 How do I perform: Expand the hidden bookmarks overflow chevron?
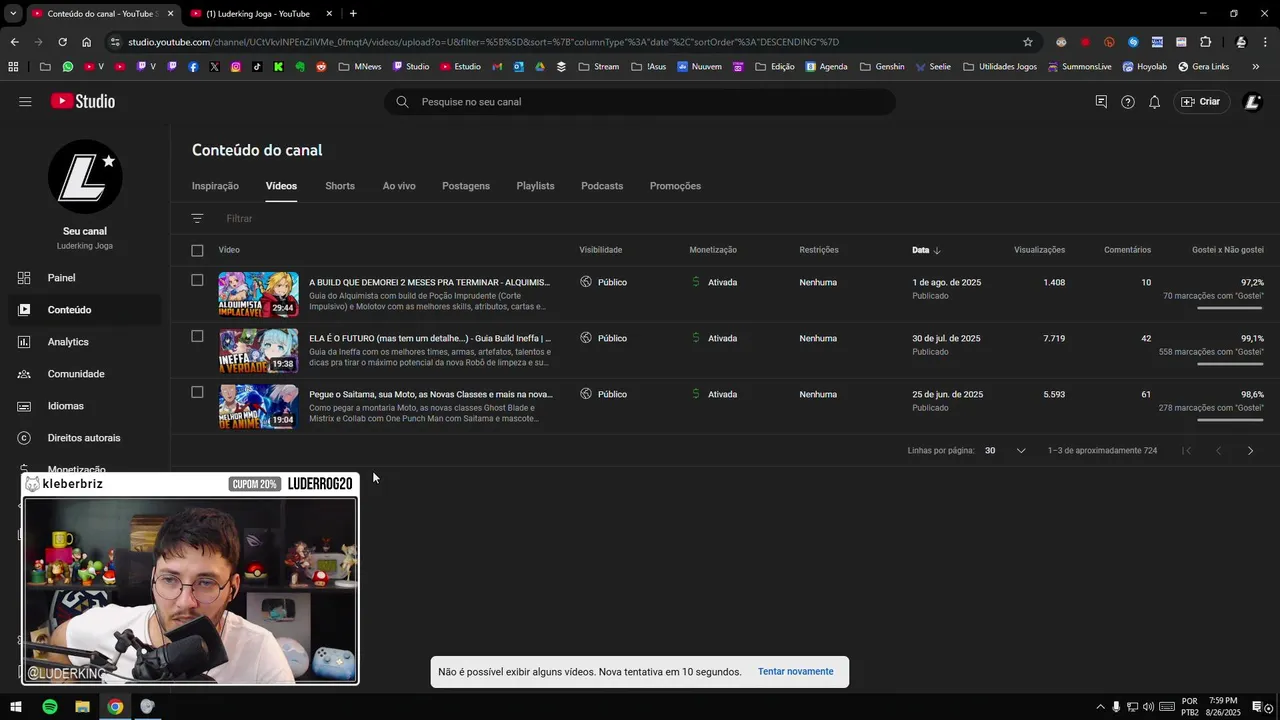[1256, 67]
